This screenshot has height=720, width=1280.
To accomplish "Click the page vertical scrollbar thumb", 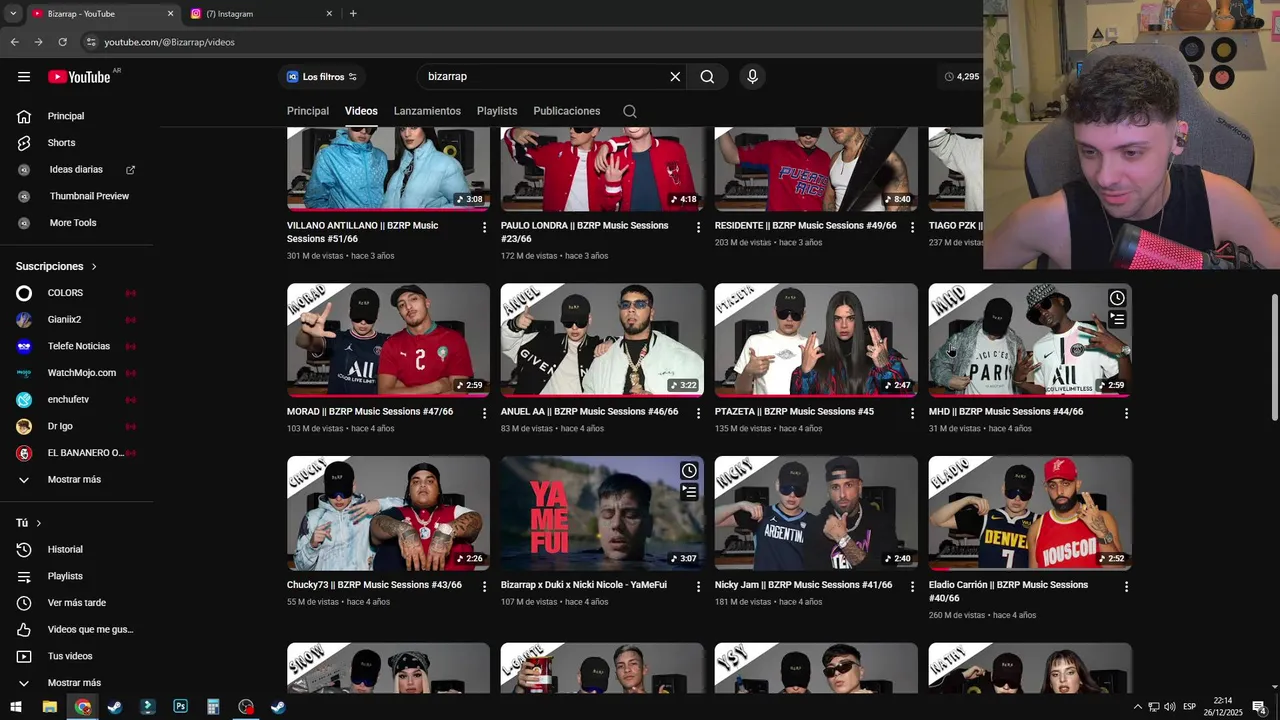I will click(x=1274, y=358).
